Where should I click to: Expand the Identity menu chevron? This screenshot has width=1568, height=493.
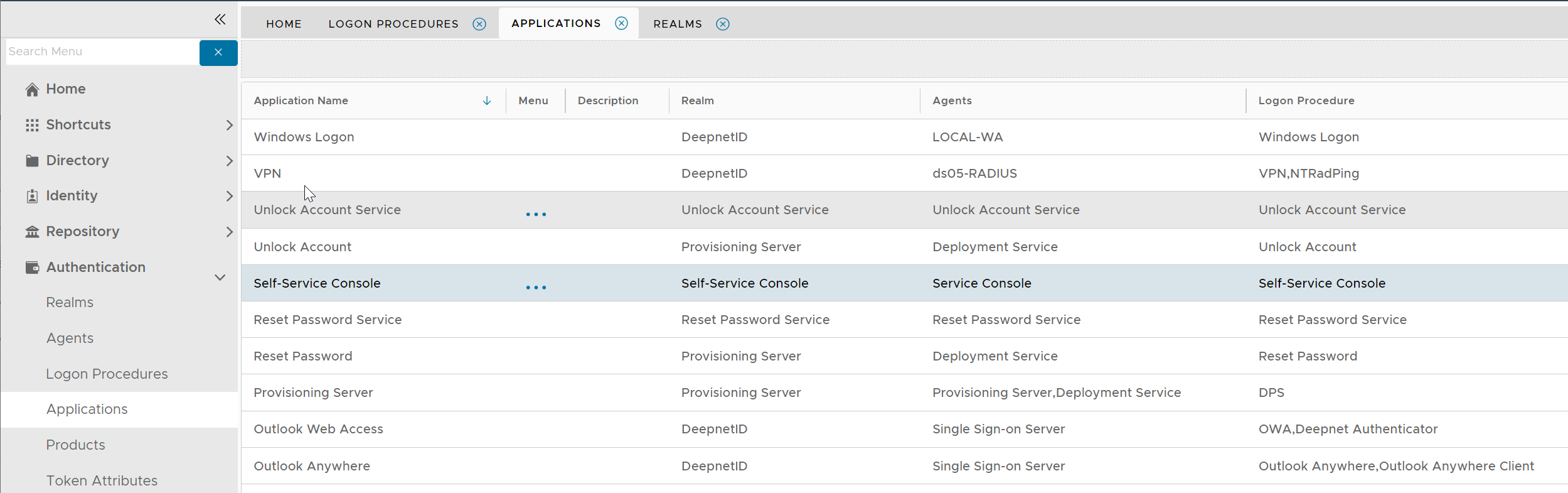(x=229, y=196)
